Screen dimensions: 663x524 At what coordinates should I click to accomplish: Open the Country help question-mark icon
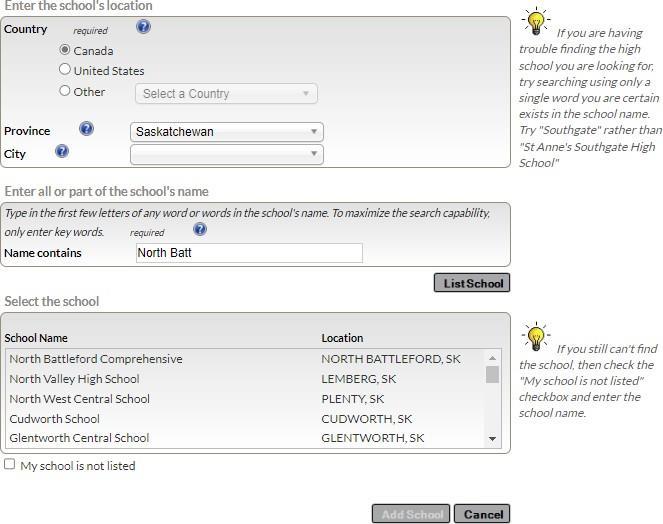tap(143, 27)
